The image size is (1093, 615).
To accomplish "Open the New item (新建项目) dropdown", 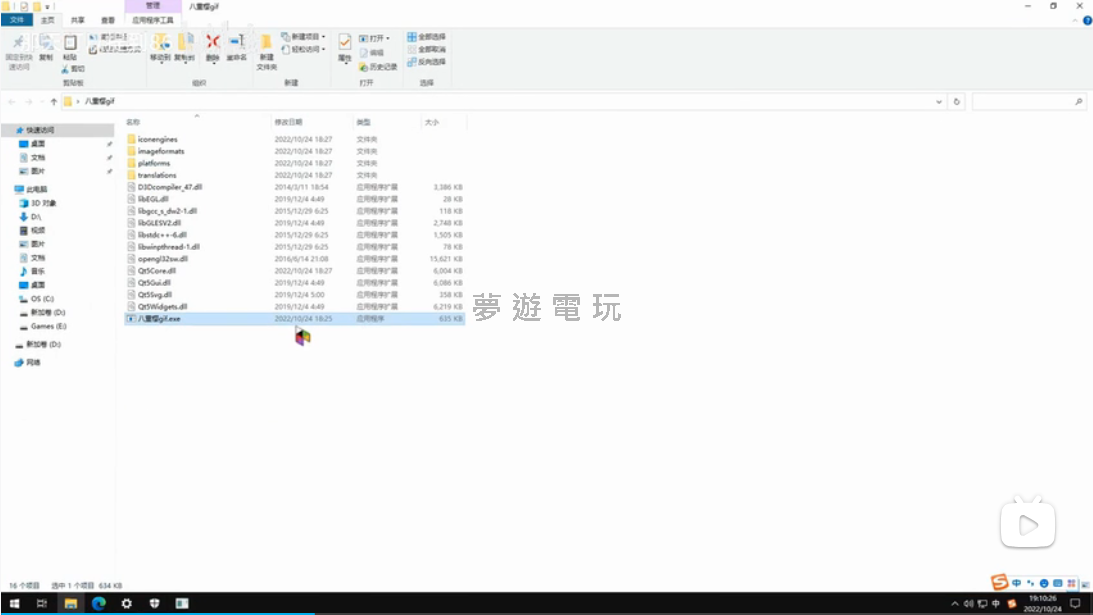I will click(x=304, y=37).
